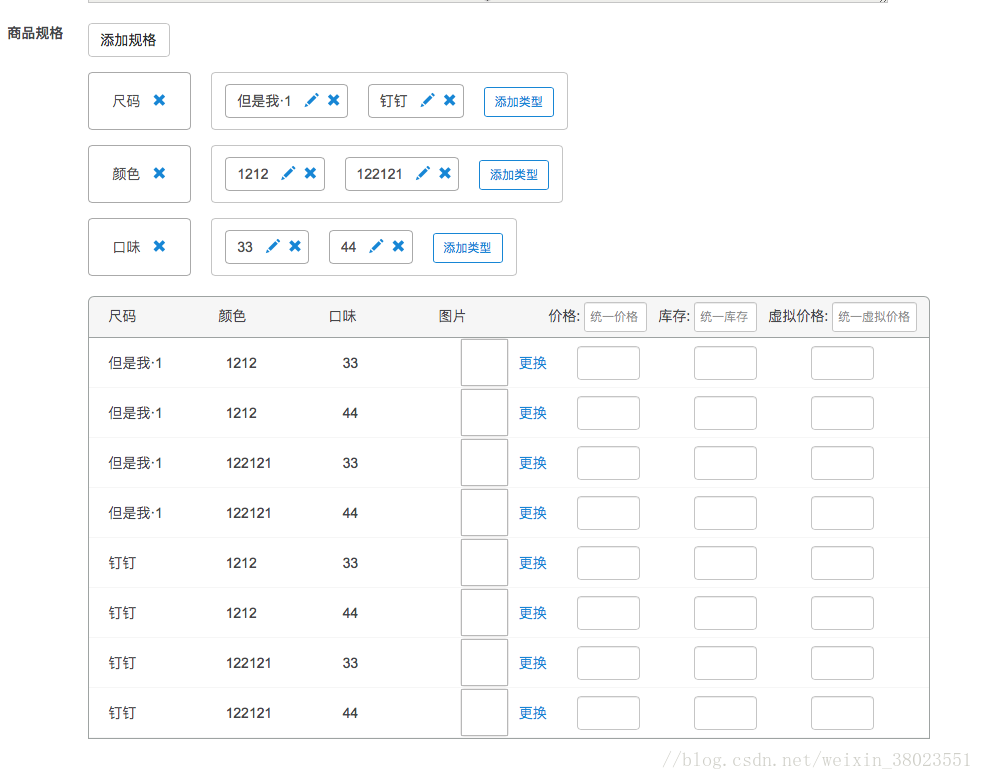Focus the 统一虚拟价格 input field
The image size is (983, 780).
[875, 317]
